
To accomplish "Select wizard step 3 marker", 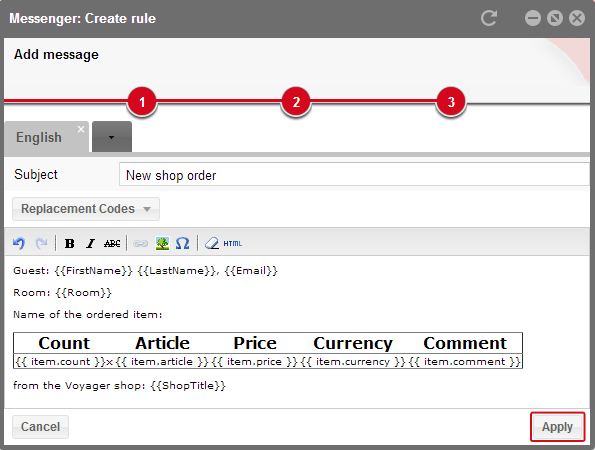I will click(451, 102).
